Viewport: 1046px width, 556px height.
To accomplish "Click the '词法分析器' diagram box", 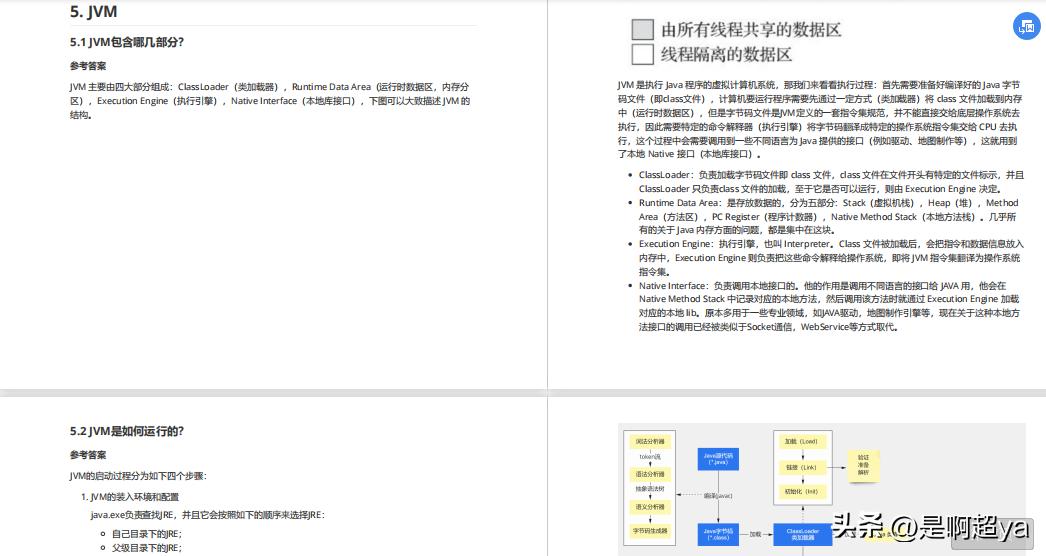I will coord(650,441).
